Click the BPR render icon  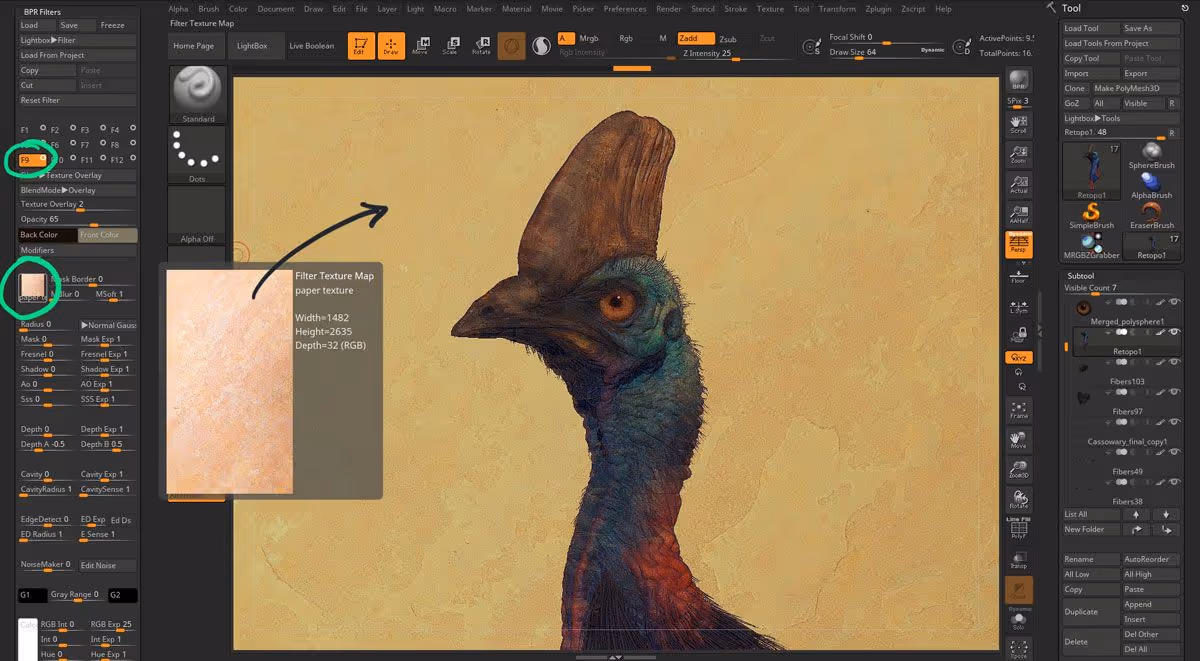pos(1018,81)
